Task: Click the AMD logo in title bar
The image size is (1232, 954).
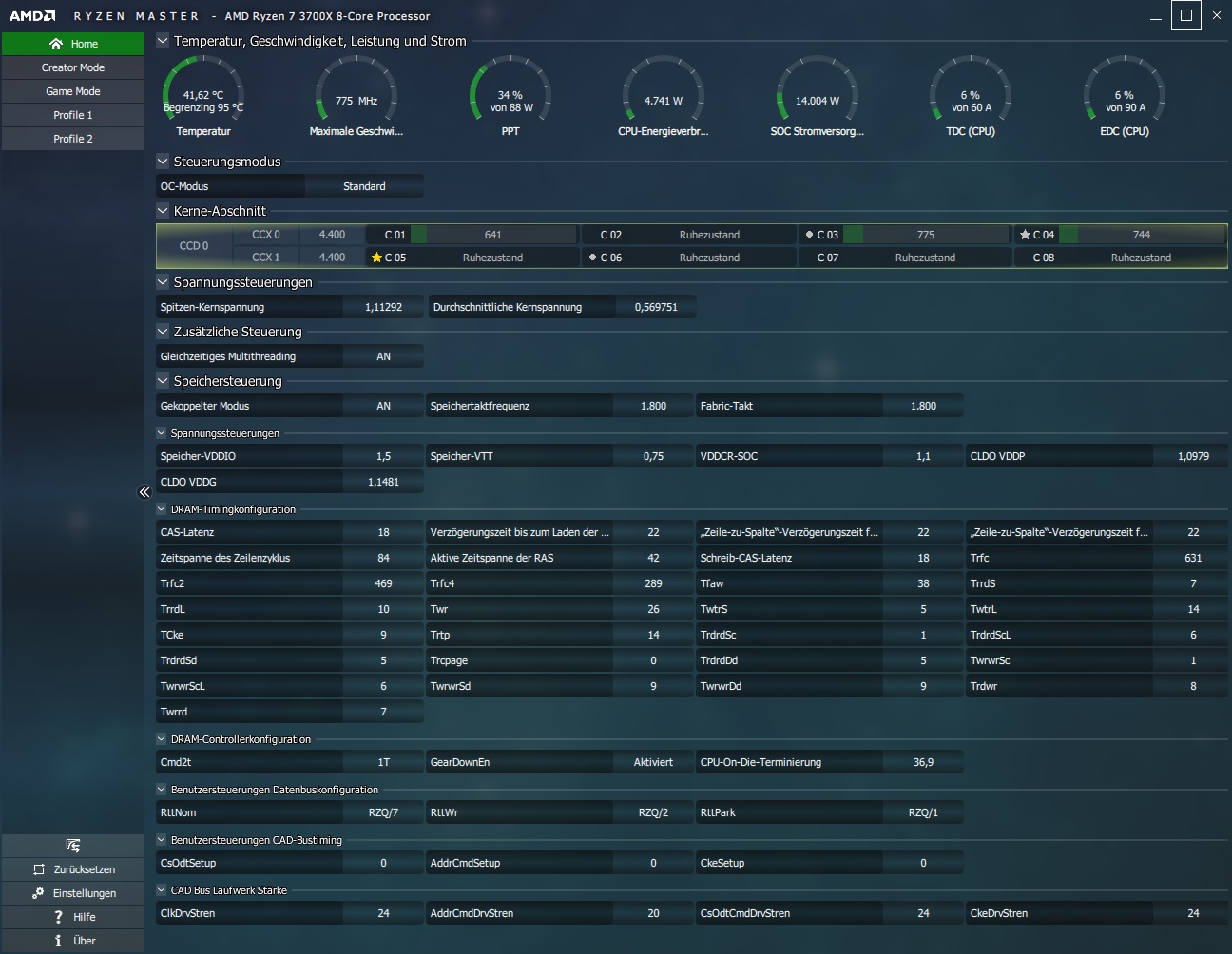Action: click(32, 16)
